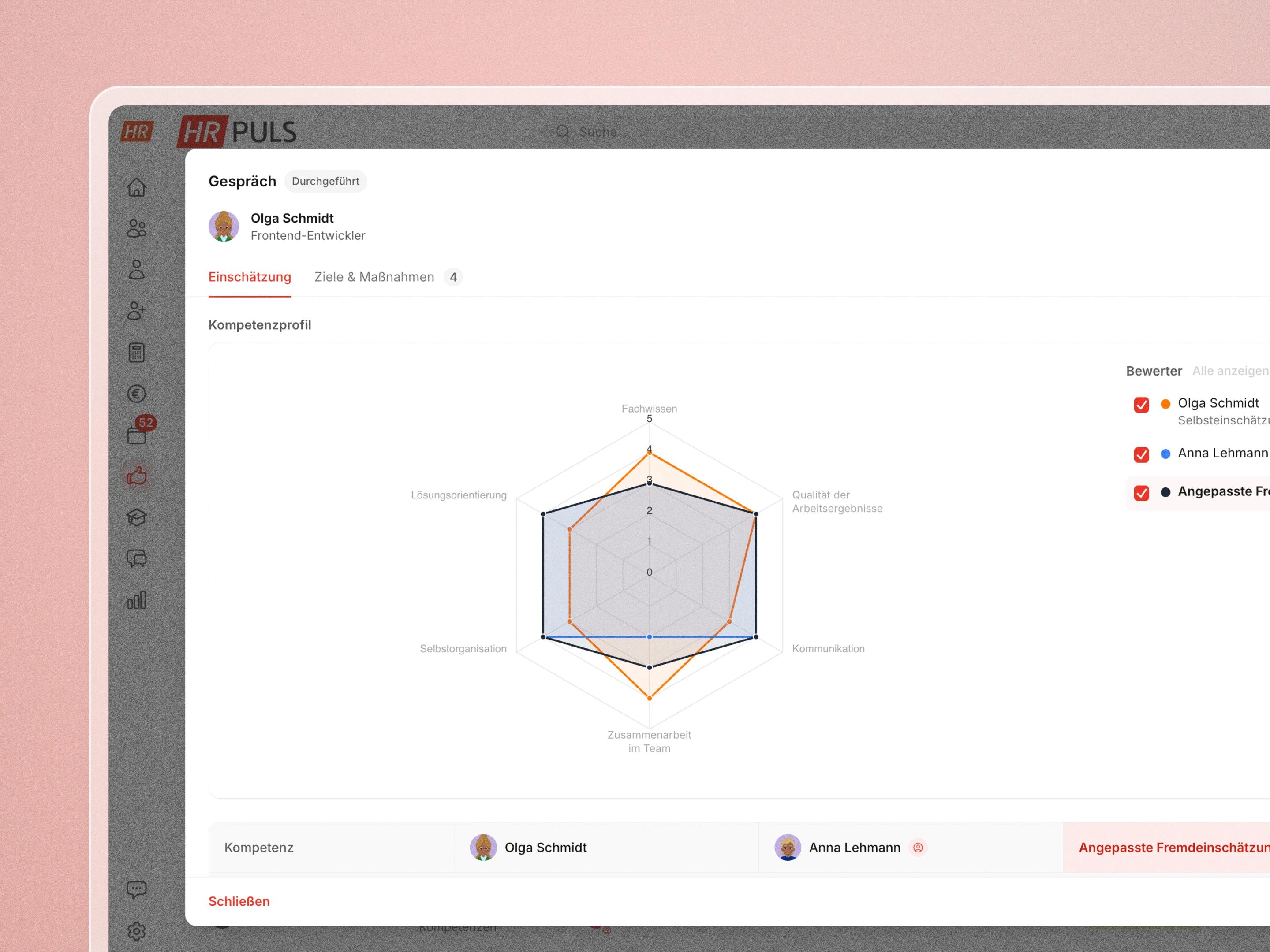Uncheck the Anna Lehmann rater checkbox
Image resolution: width=1270 pixels, height=952 pixels.
point(1141,454)
